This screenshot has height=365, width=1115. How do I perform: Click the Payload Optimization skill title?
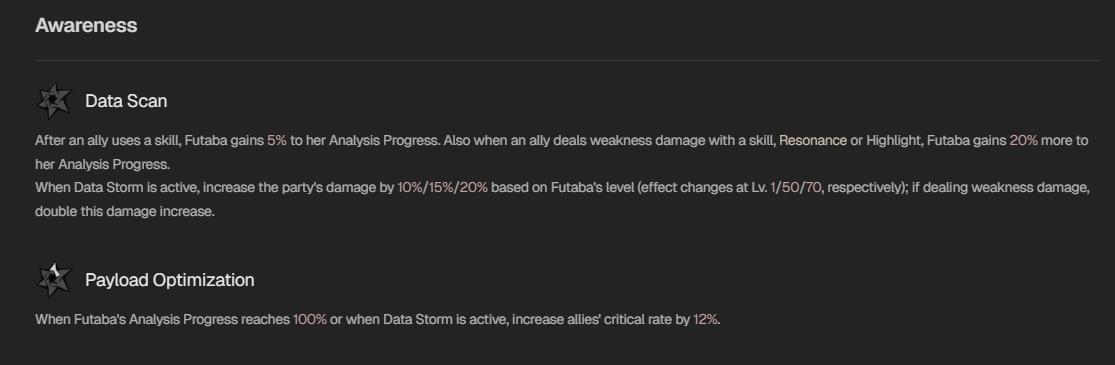(x=169, y=280)
